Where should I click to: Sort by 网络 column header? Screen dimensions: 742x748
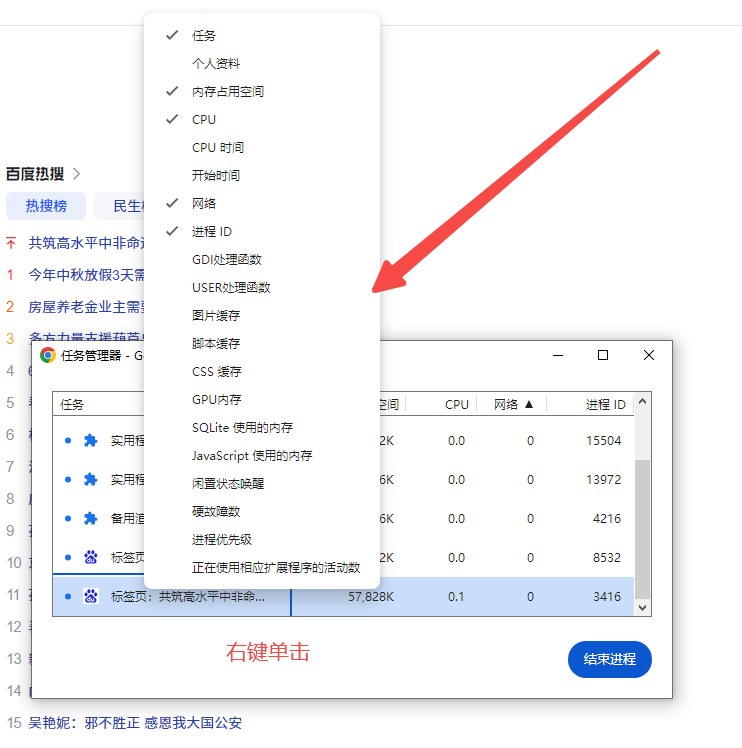pos(506,405)
